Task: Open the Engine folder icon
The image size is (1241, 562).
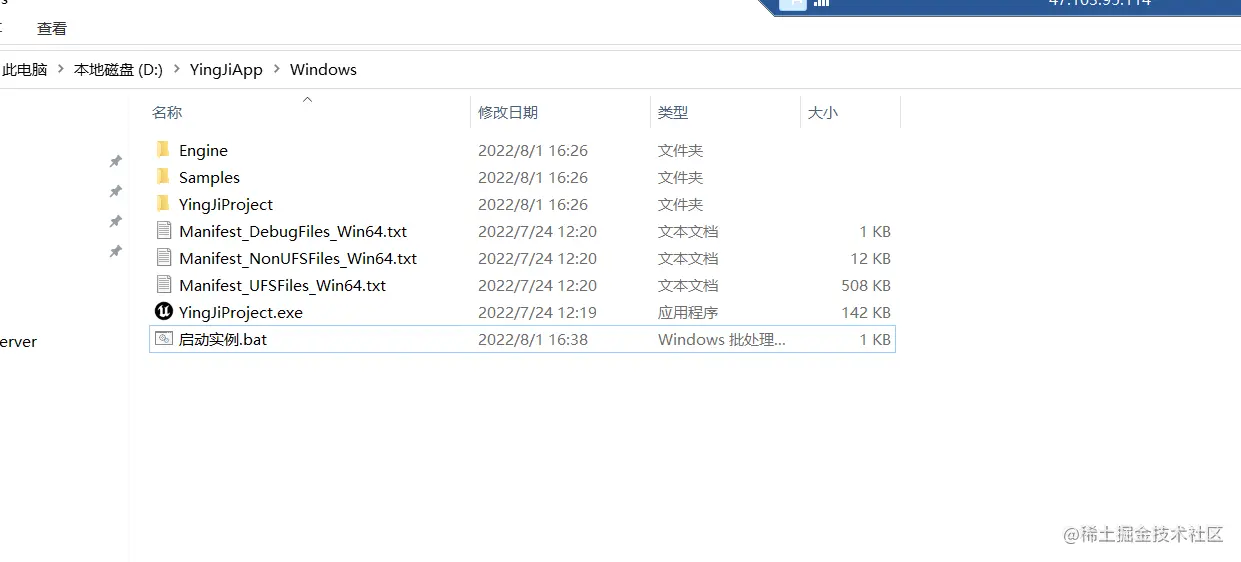Action: pyautogui.click(x=163, y=150)
